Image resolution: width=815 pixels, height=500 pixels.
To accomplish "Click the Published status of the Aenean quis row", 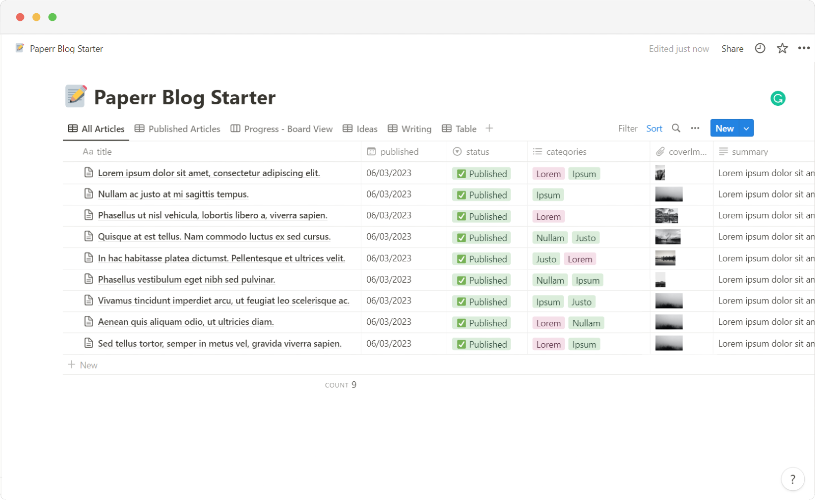I will tap(481, 323).
